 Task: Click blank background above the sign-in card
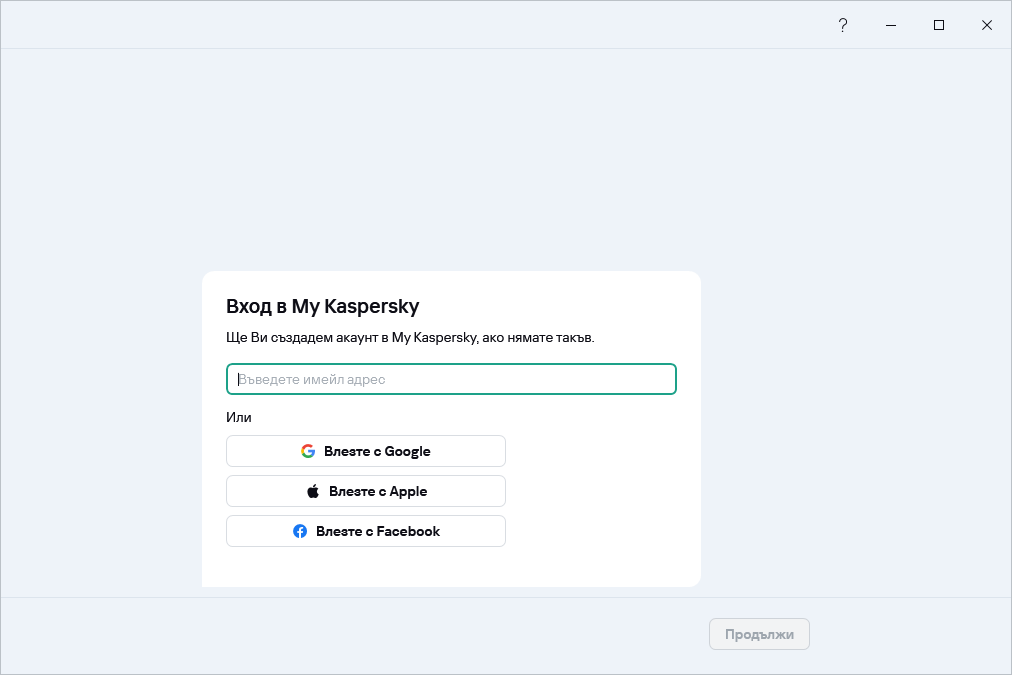tap(450, 160)
